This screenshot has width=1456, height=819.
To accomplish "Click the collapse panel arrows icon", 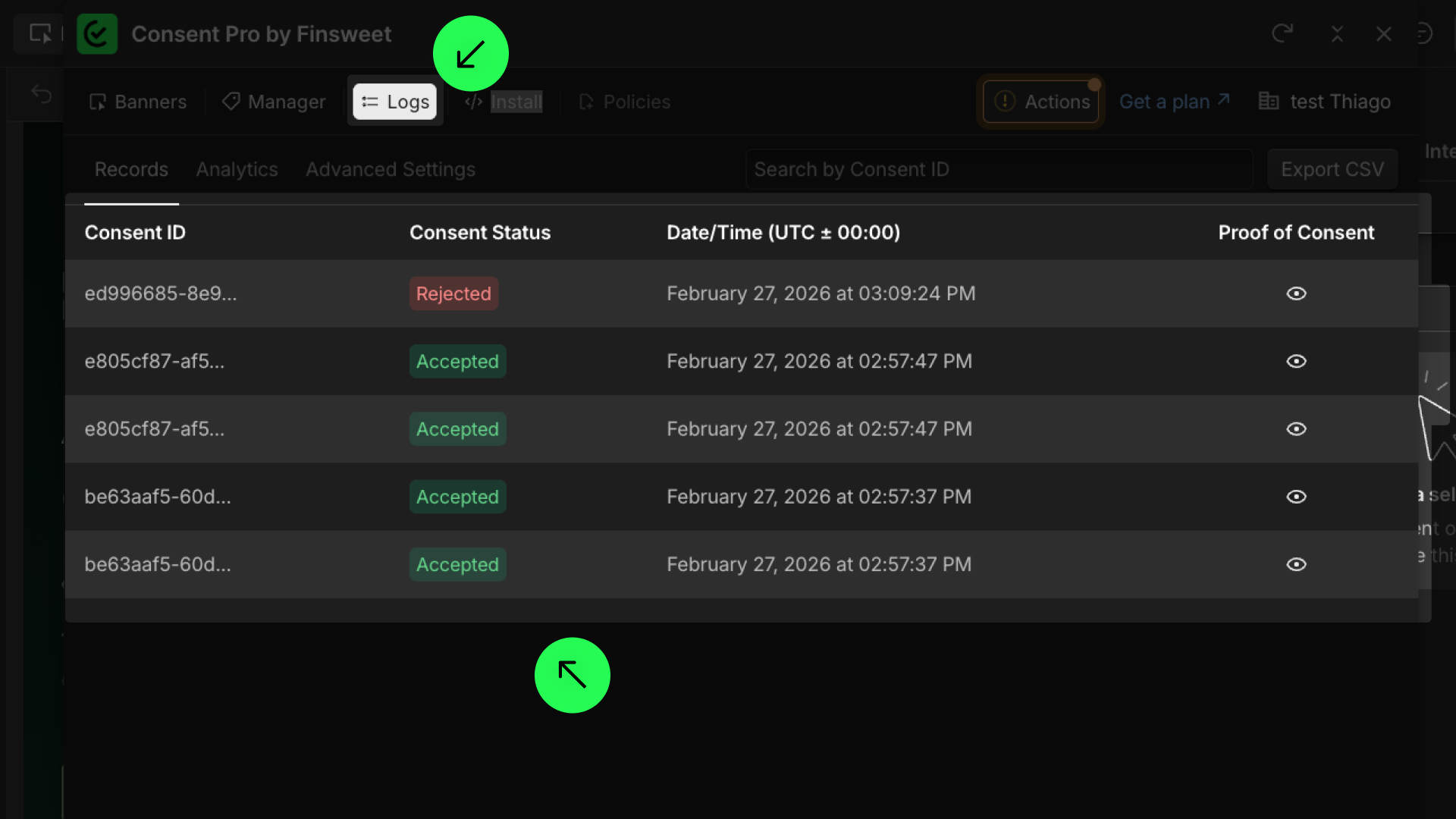I will (x=1337, y=34).
